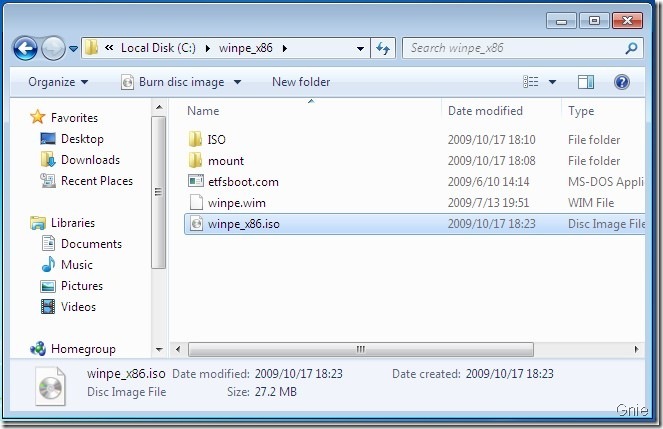Sort by Name column header
The width and height of the screenshot is (663, 429).
[203, 111]
